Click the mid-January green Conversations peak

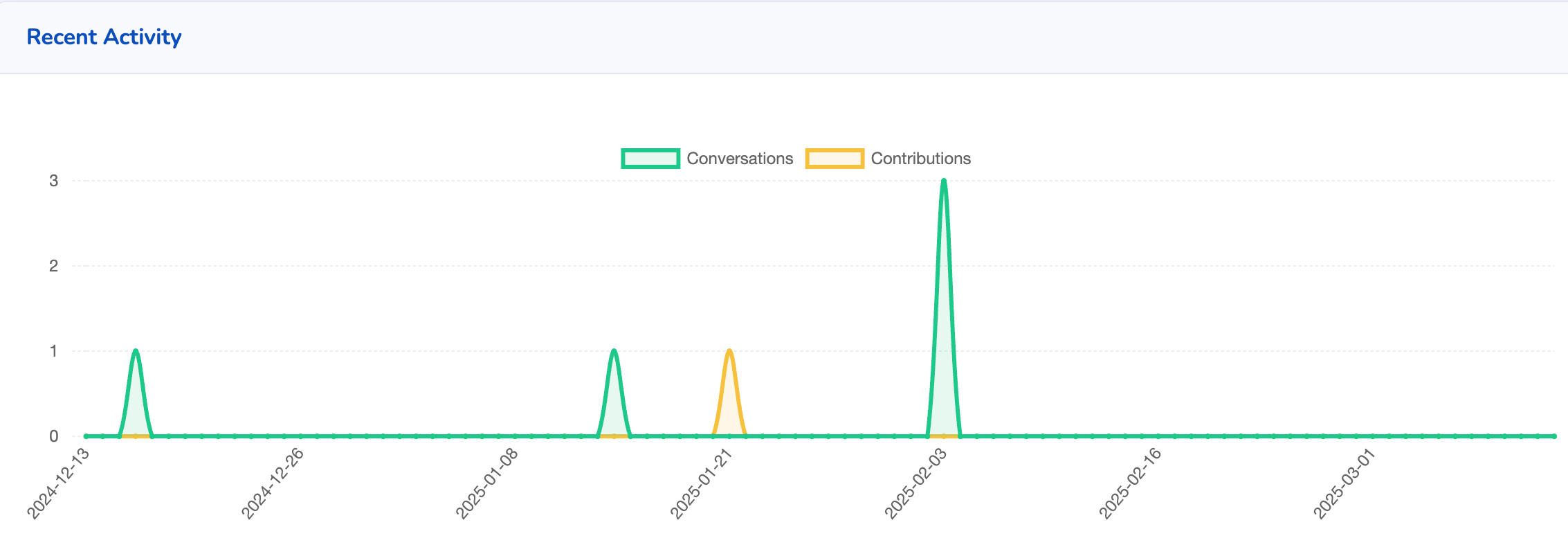[614, 351]
